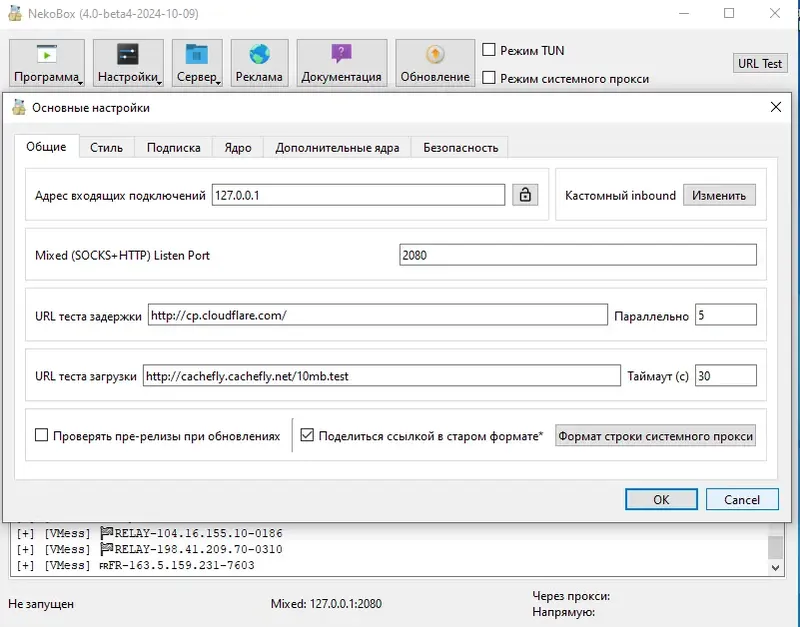
Task: Click the URL теста загрузки field
Action: click(382, 375)
